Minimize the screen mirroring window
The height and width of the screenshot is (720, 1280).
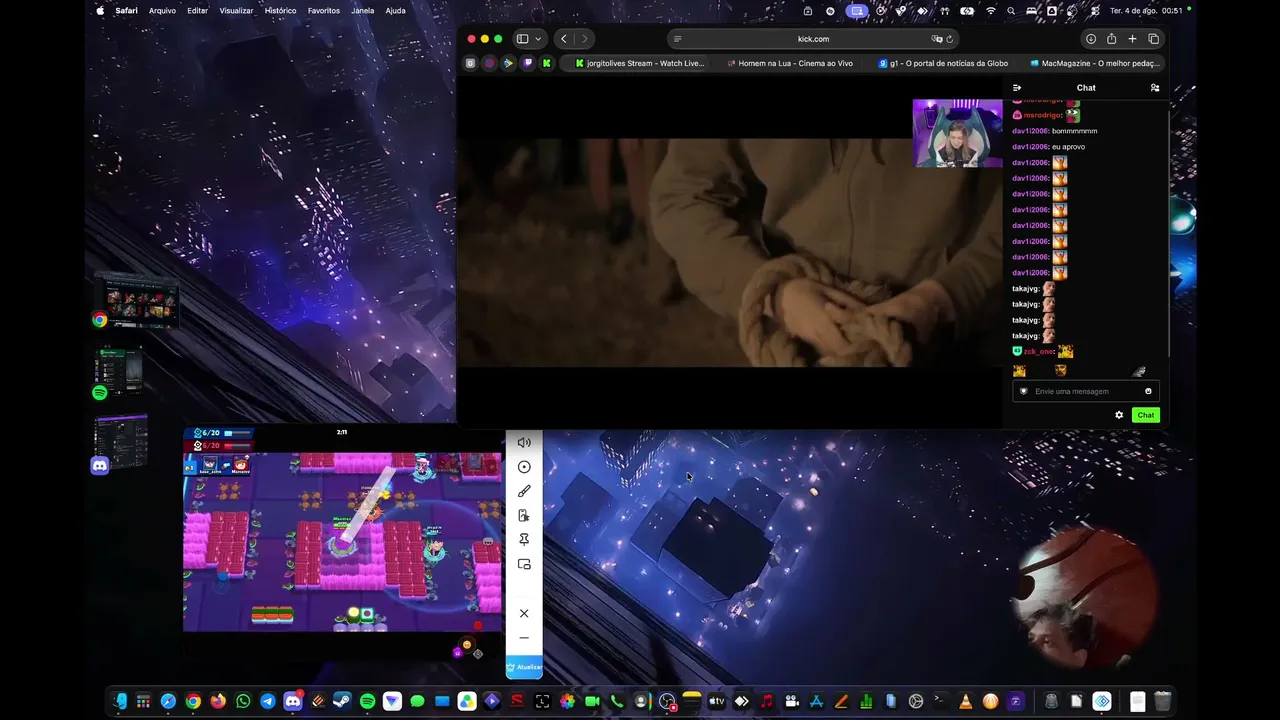pos(524,638)
